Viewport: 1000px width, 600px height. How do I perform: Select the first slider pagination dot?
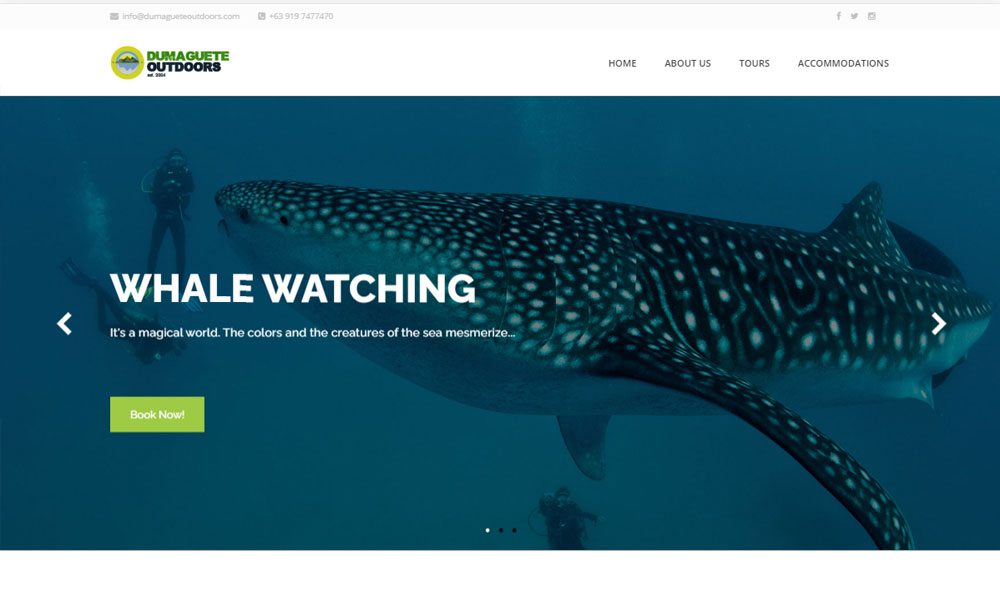(x=488, y=530)
